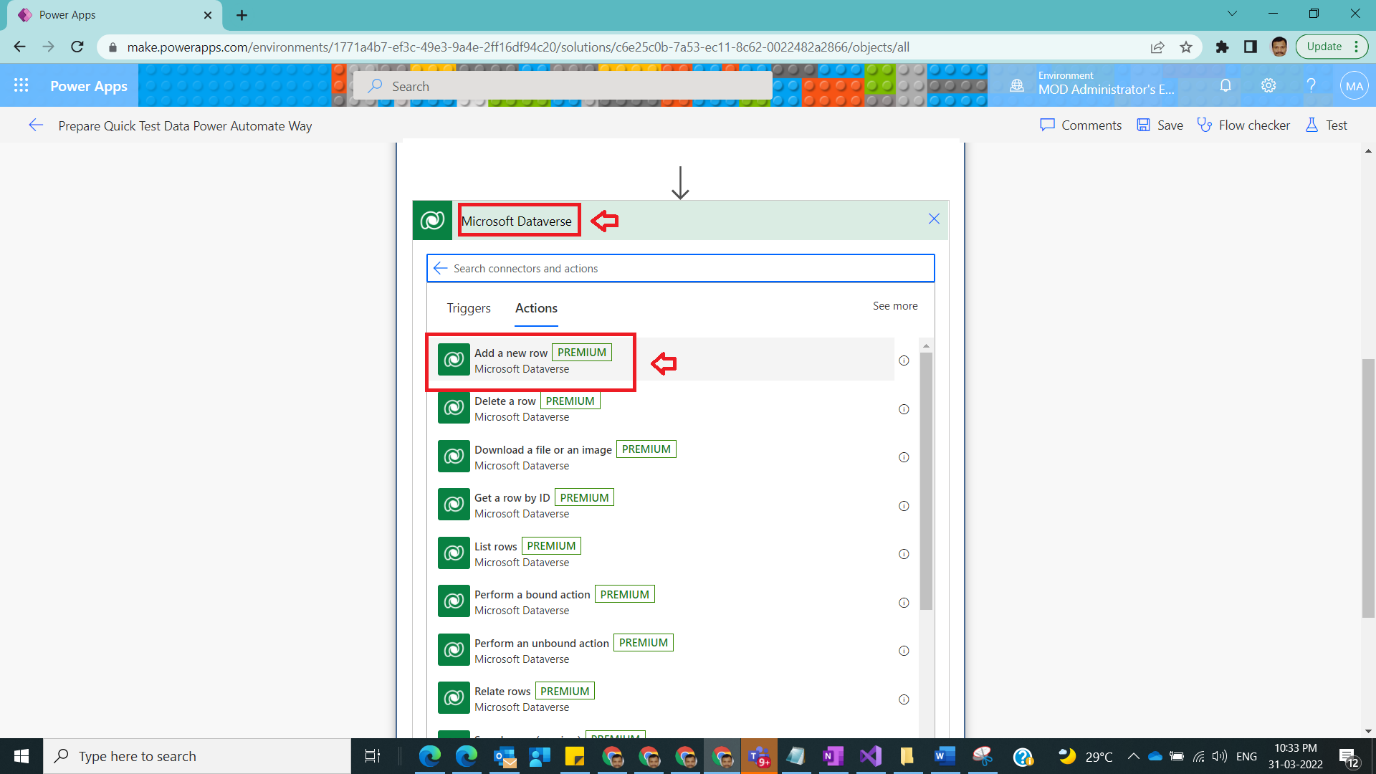The height and width of the screenshot is (774, 1376).
Task: Open the Comments panel
Action: (x=1080, y=124)
